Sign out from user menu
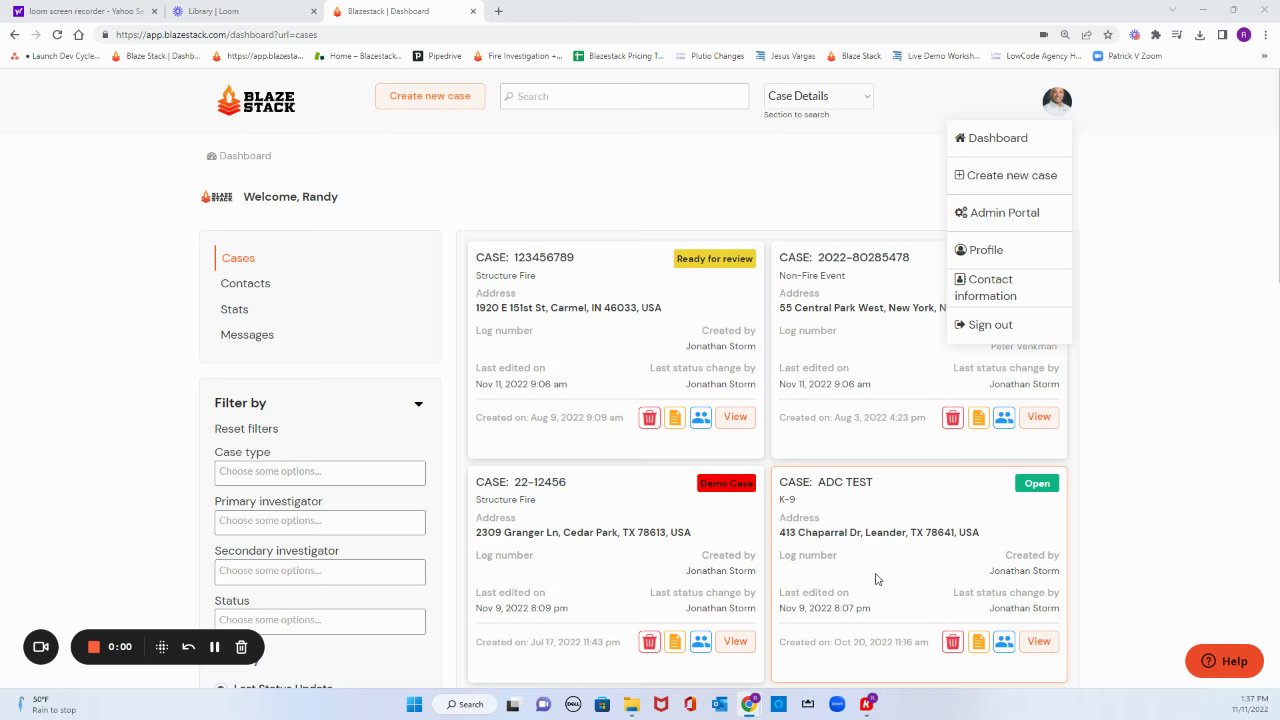This screenshot has width=1280, height=720. click(x=1009, y=325)
